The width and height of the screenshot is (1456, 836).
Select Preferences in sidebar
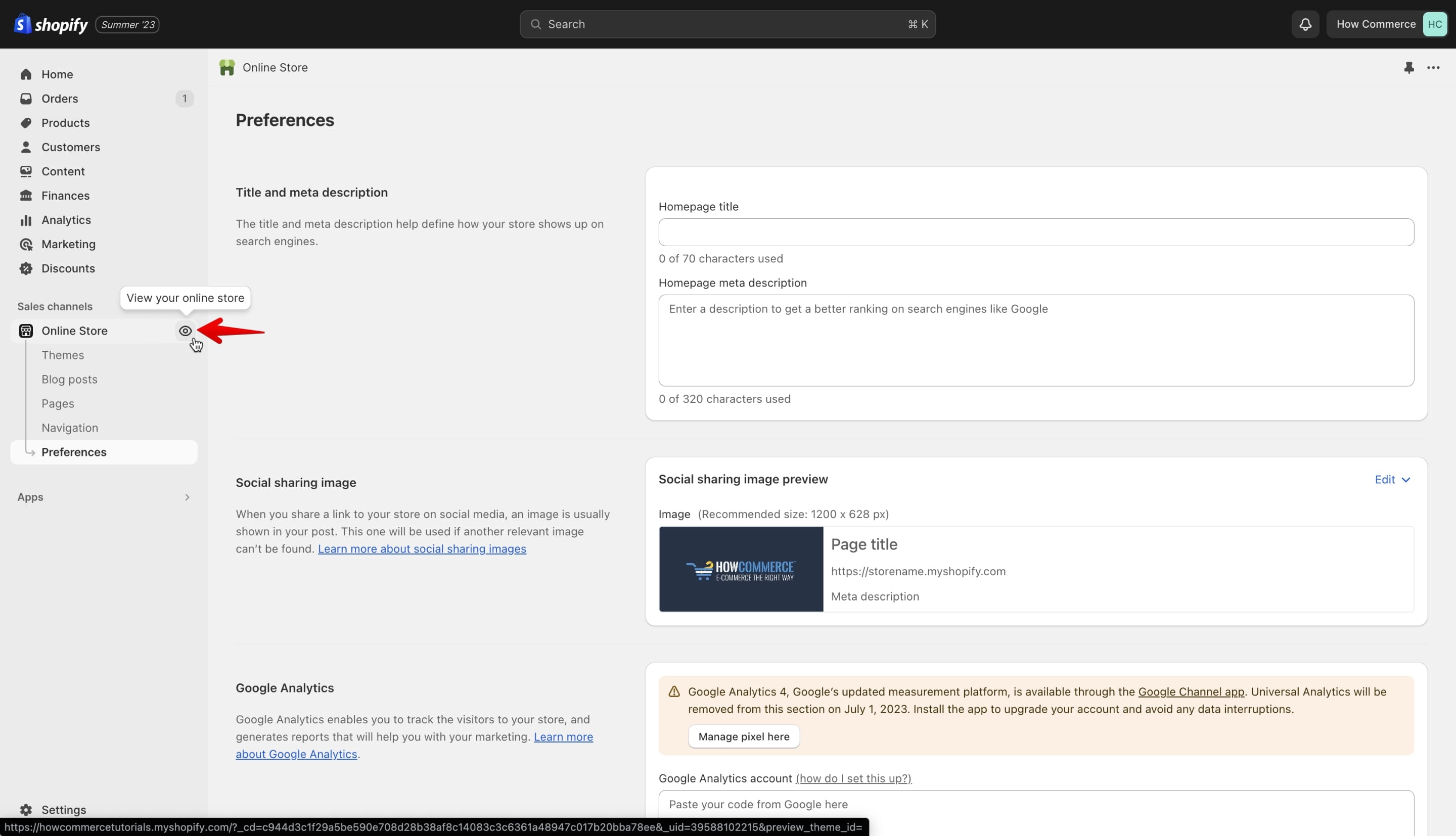click(104, 452)
